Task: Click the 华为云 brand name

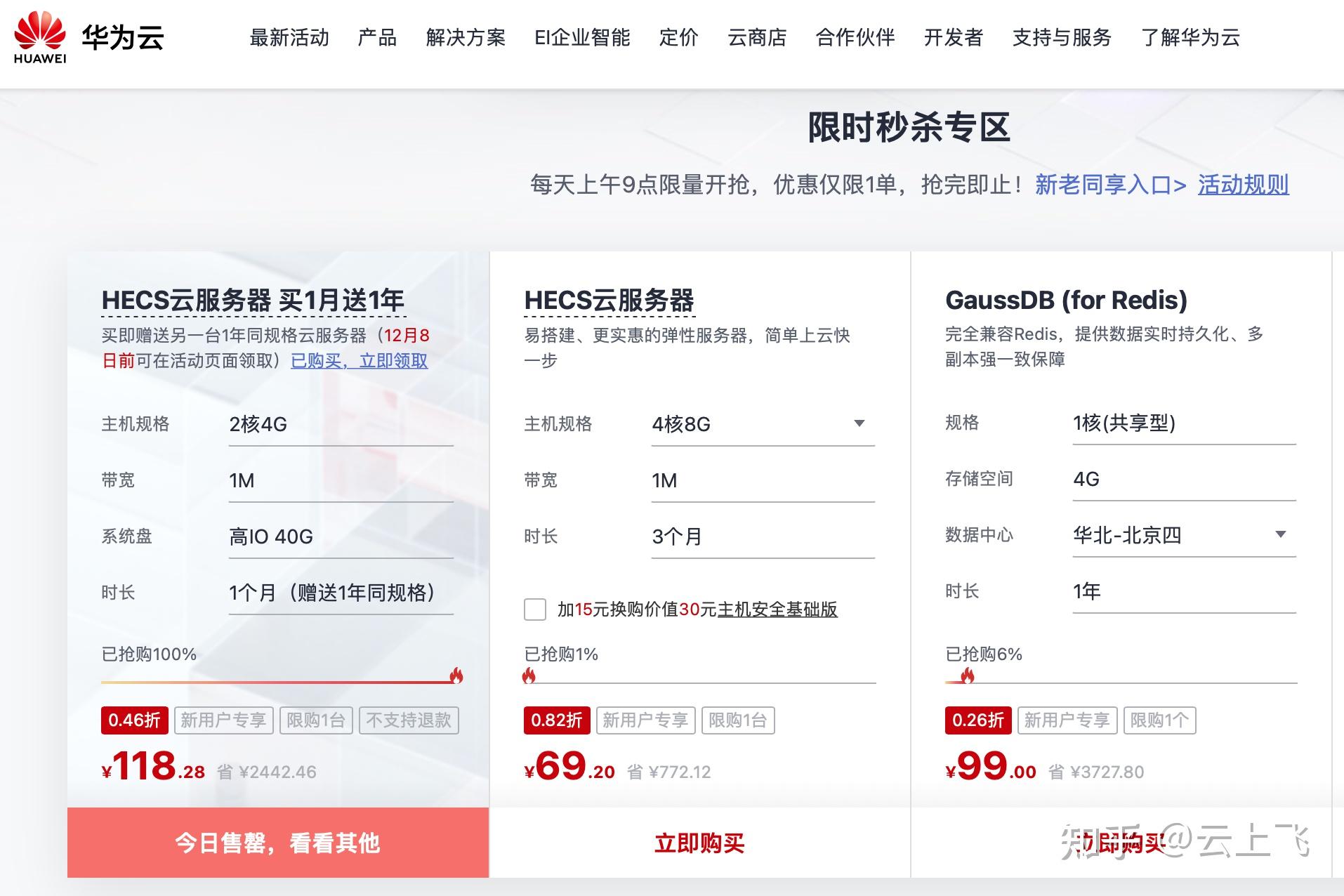Action: pyautogui.click(x=123, y=37)
